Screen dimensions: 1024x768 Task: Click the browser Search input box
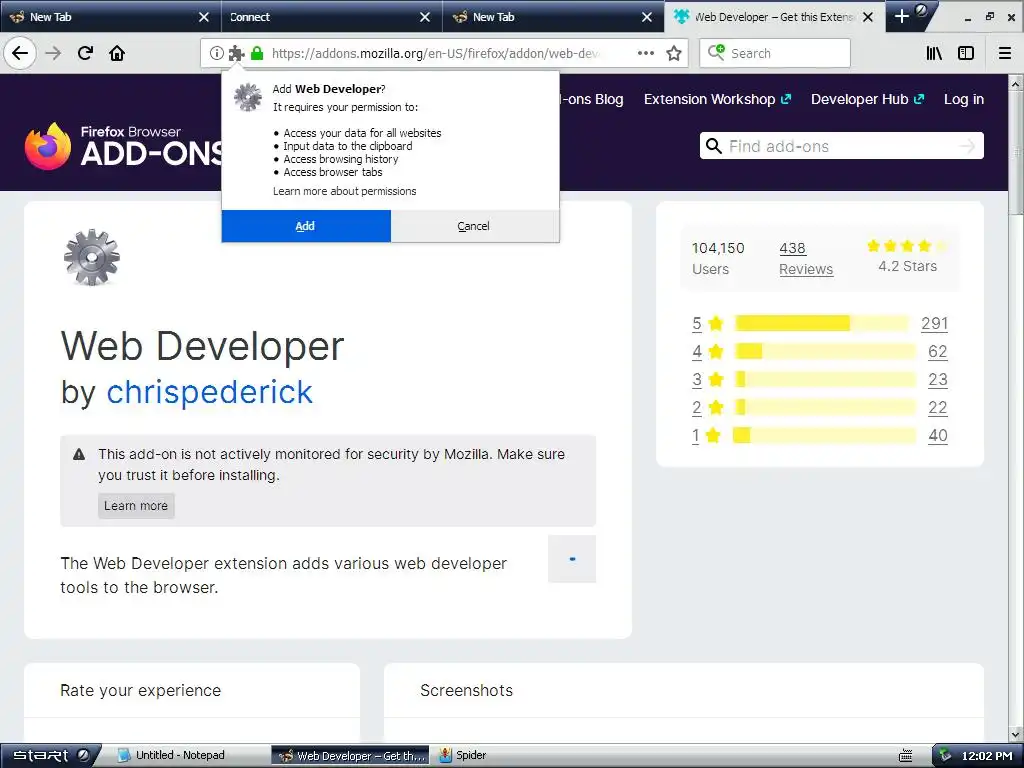775,53
